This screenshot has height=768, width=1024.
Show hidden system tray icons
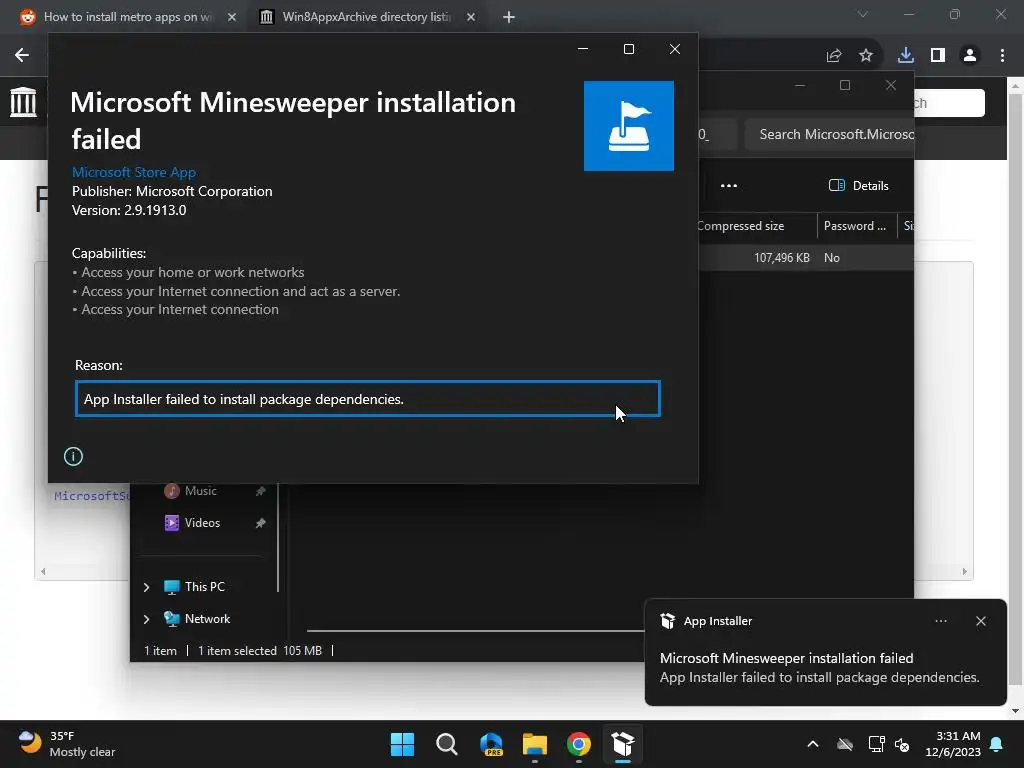coord(813,744)
